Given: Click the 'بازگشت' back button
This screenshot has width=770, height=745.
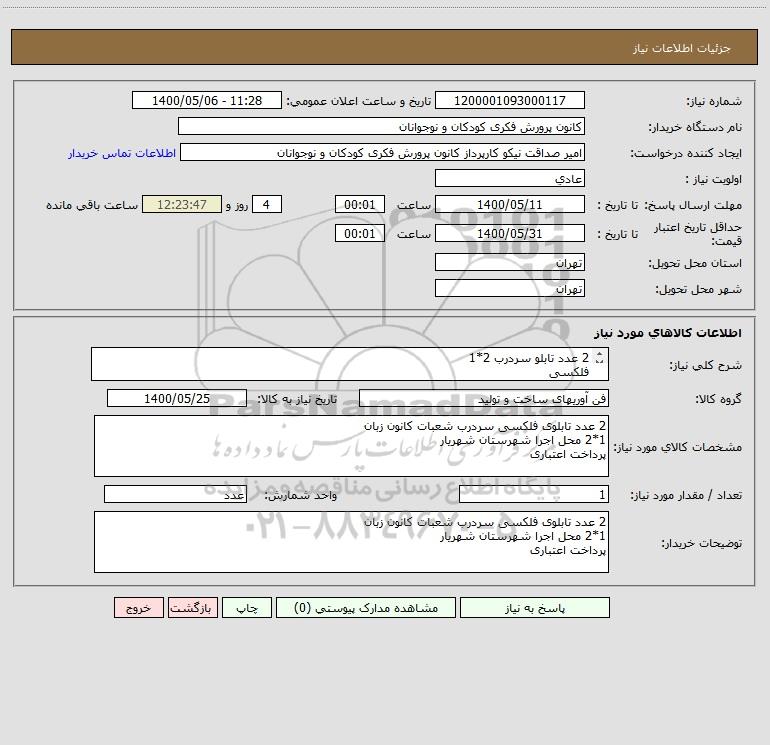Looking at the screenshot, I should click(192, 608).
